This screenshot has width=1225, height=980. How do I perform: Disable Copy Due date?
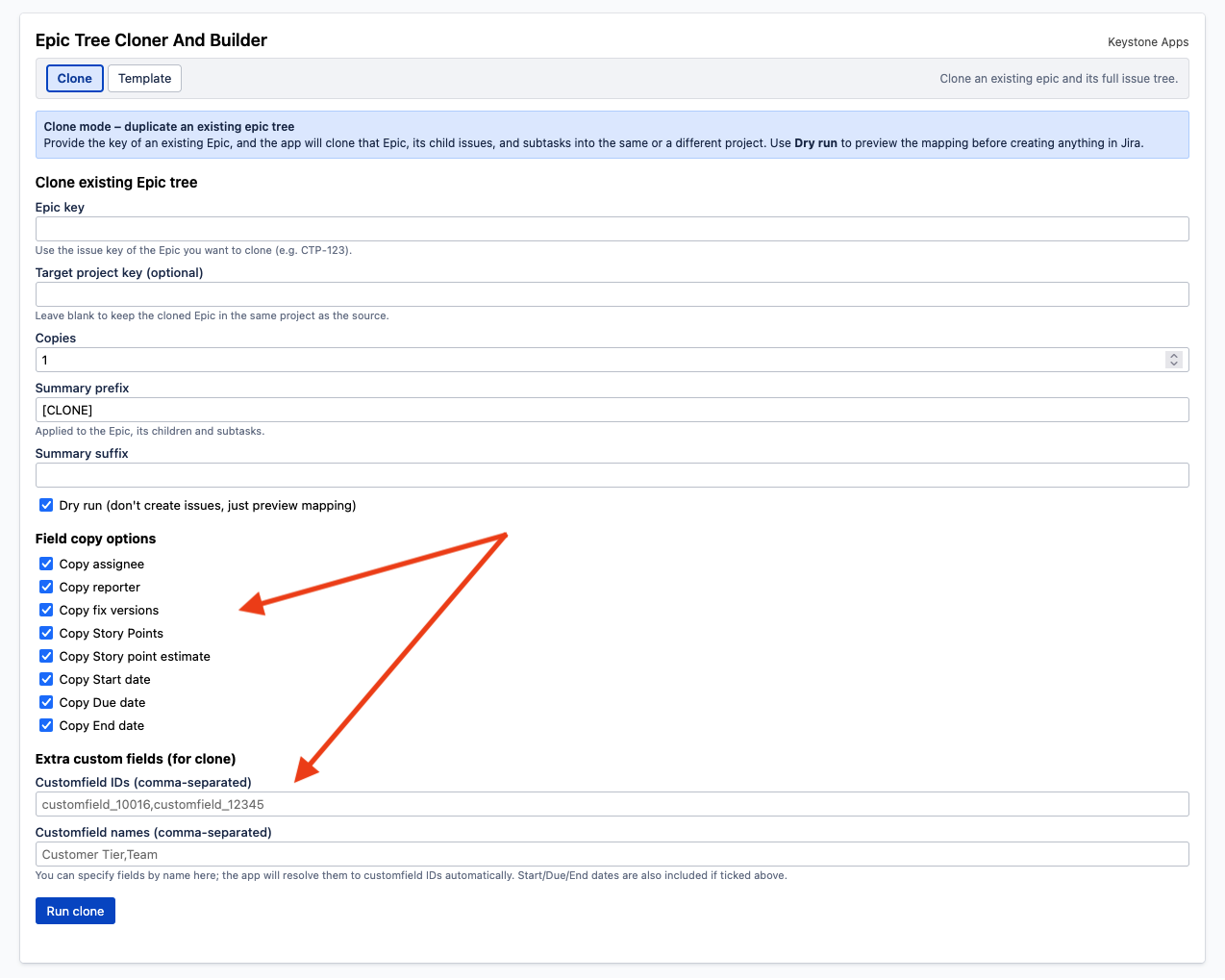(x=45, y=702)
